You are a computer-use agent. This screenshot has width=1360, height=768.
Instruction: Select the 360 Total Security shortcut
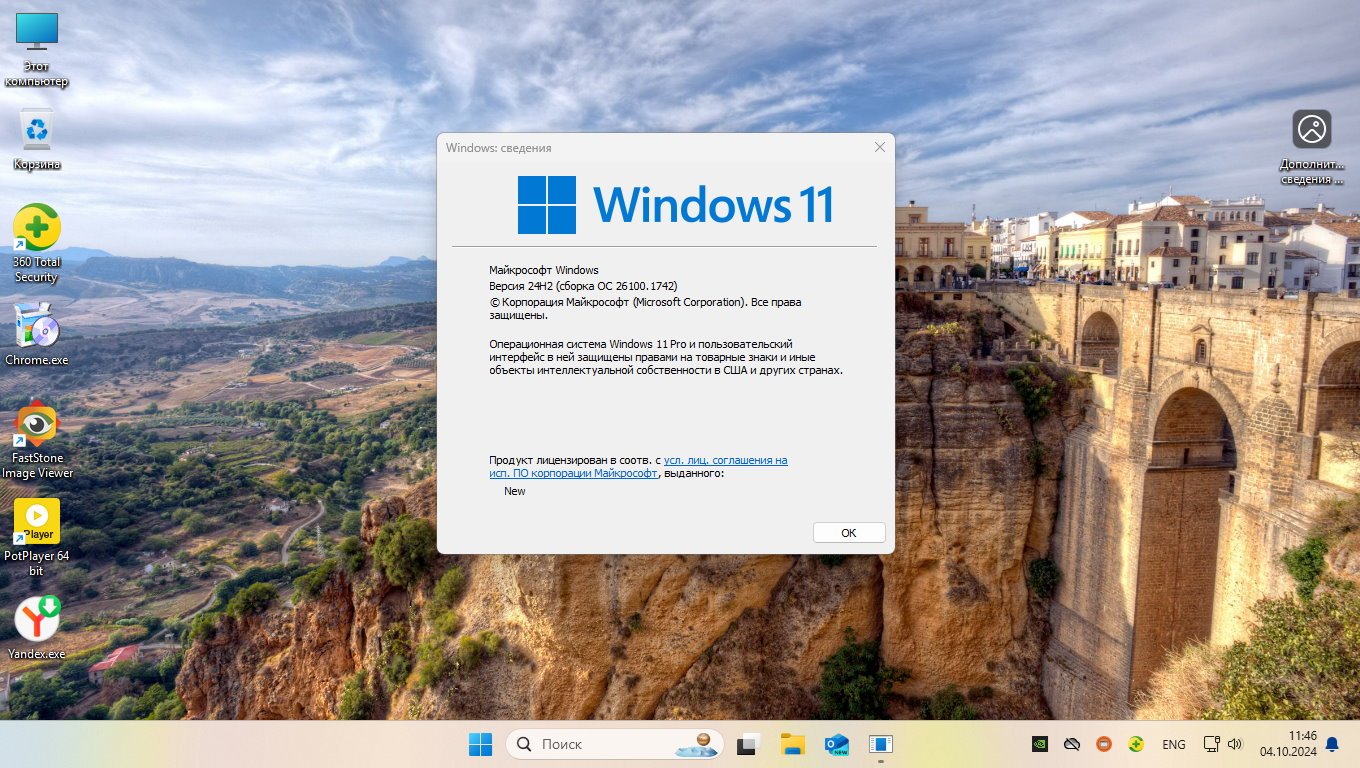[x=37, y=243]
